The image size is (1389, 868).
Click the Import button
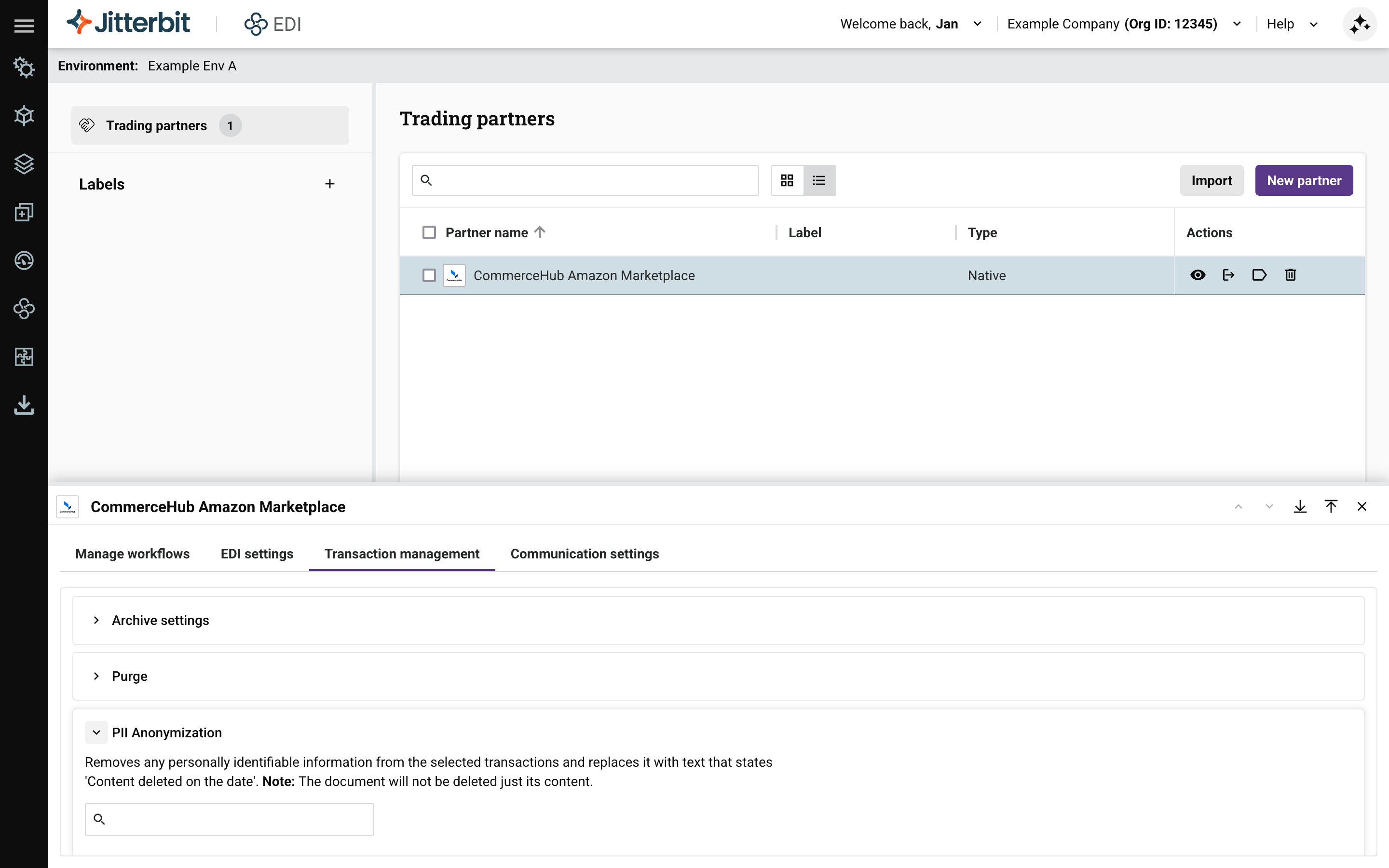coord(1211,180)
